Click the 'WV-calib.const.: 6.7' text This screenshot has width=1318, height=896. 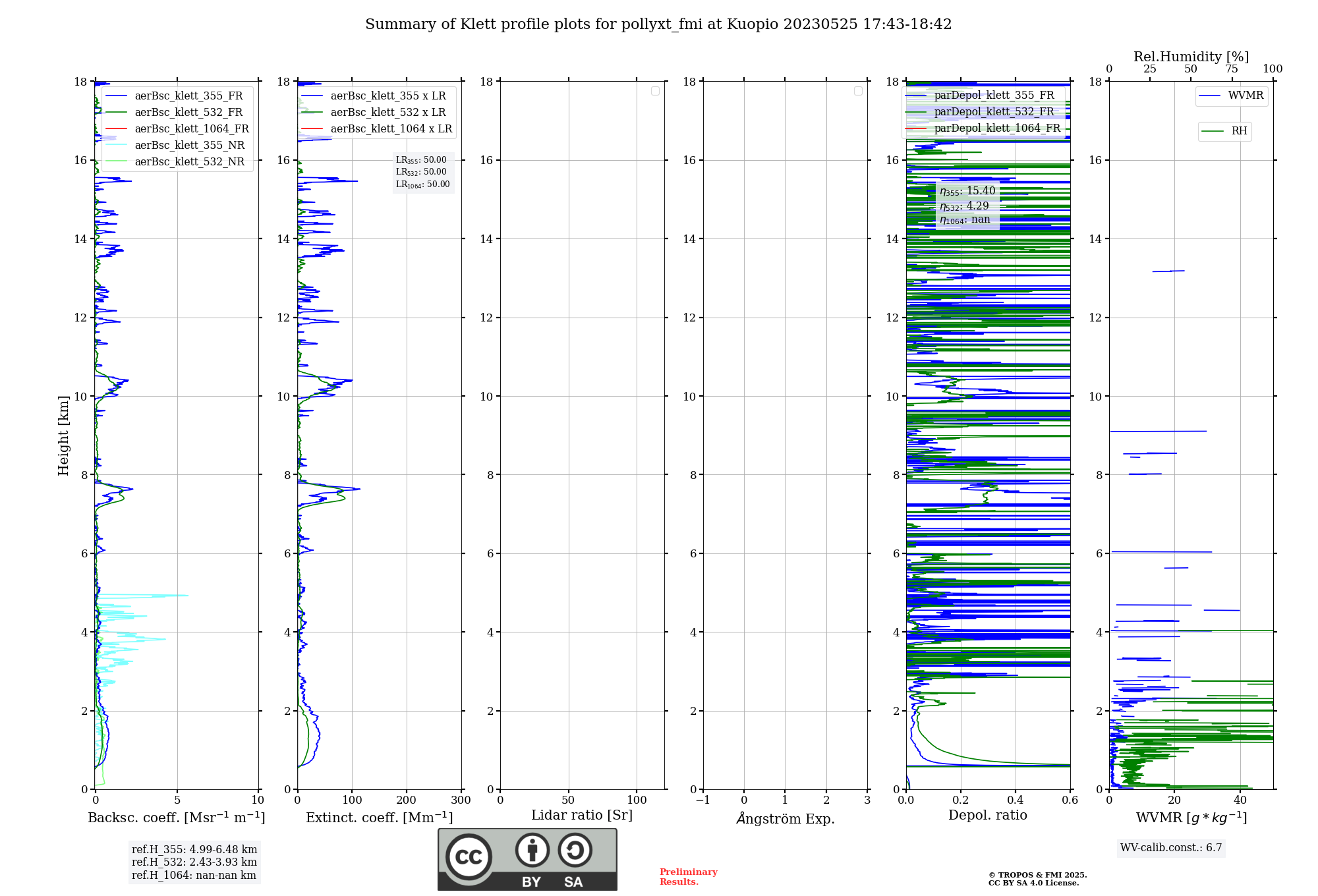click(x=1171, y=848)
